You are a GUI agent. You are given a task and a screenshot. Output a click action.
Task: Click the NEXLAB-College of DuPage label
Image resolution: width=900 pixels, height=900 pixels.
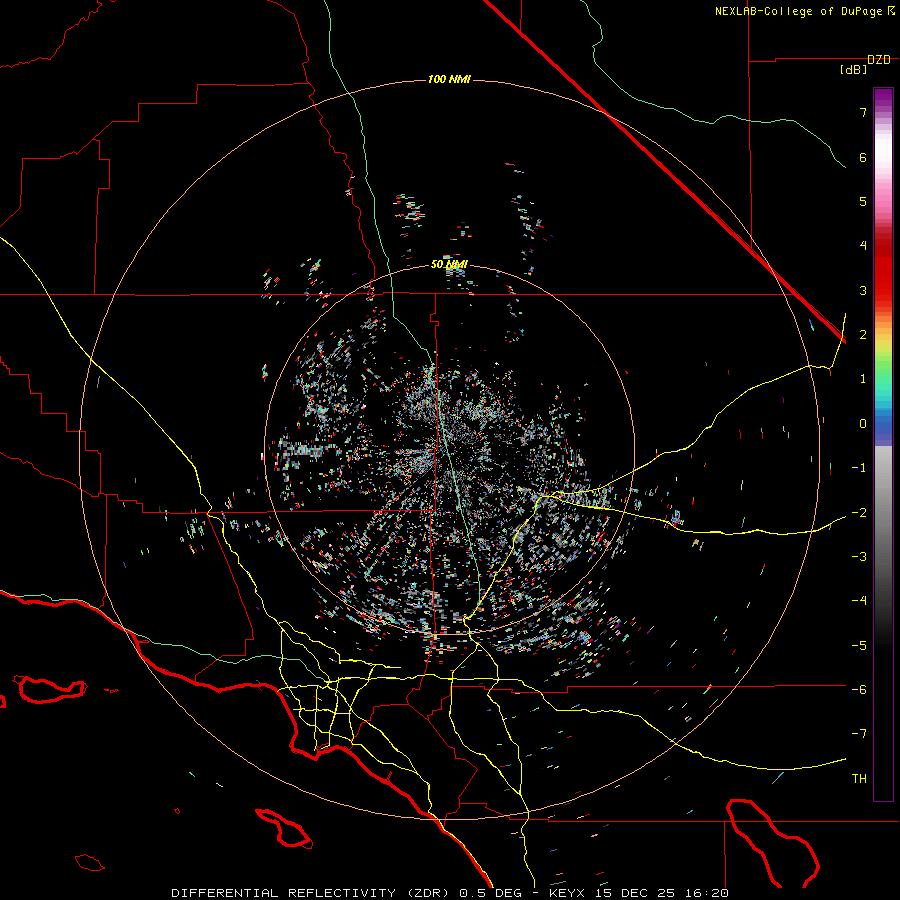click(799, 11)
